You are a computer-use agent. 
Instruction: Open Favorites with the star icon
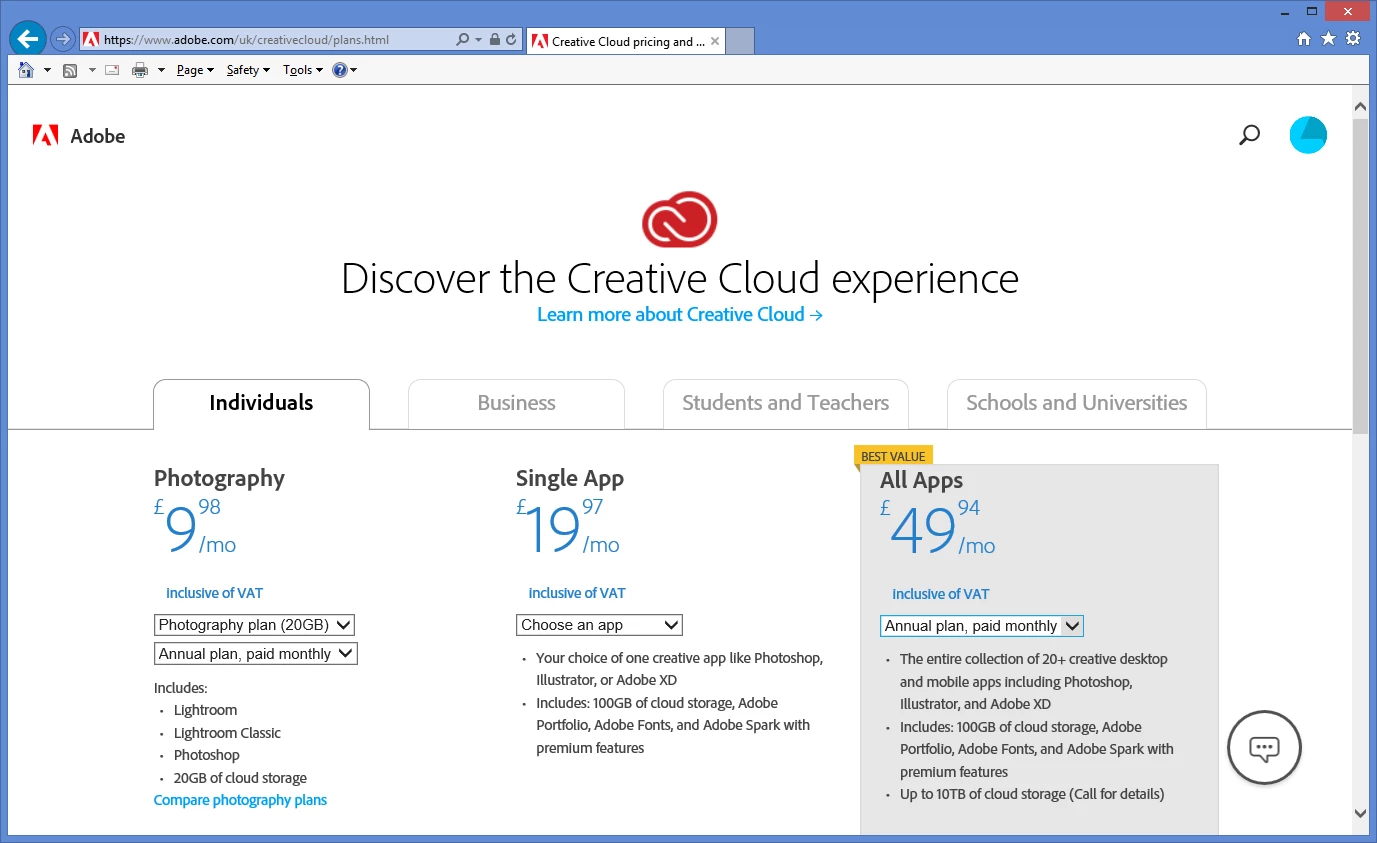pyautogui.click(x=1328, y=38)
